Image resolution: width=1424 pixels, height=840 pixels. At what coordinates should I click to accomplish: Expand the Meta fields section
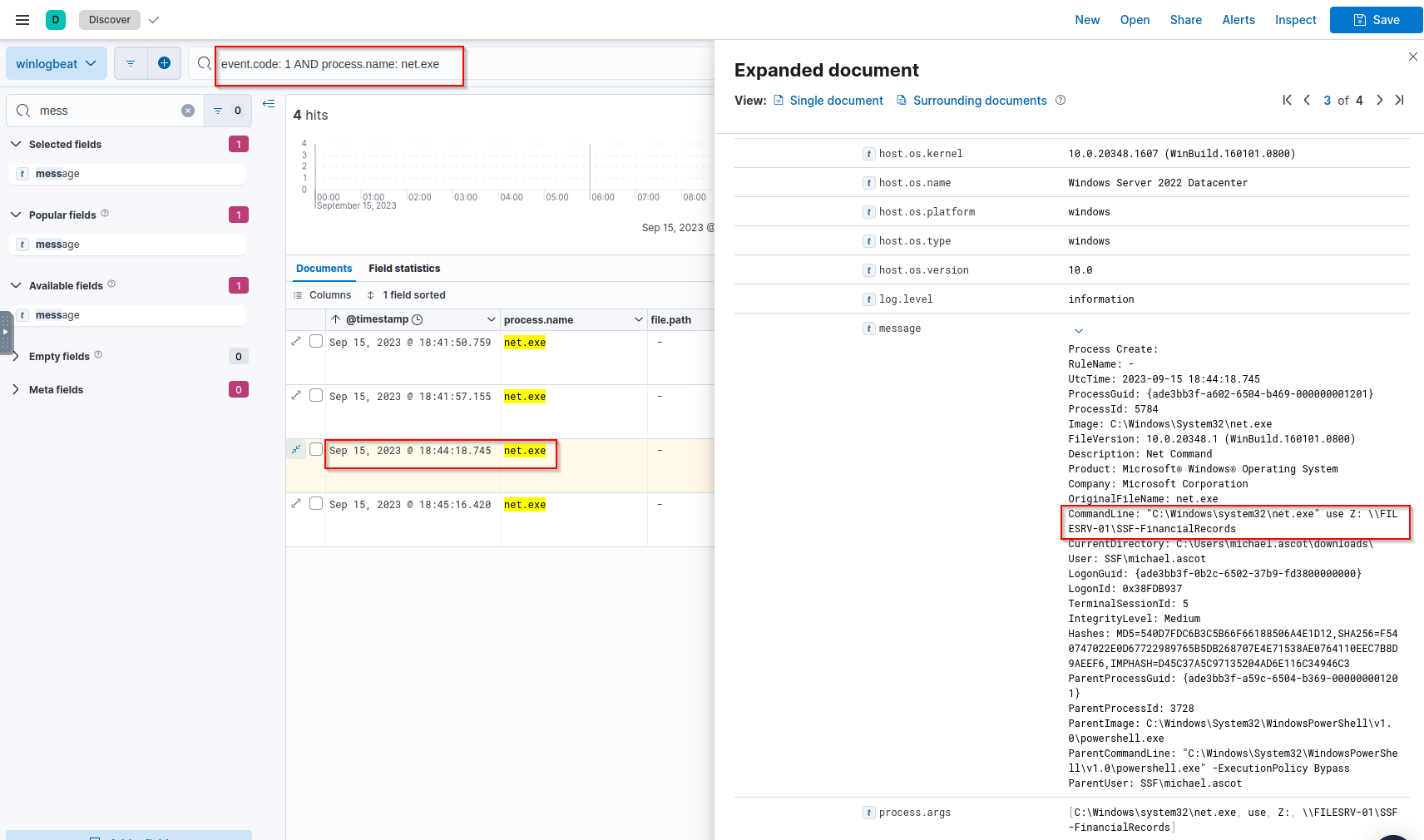pyautogui.click(x=16, y=389)
